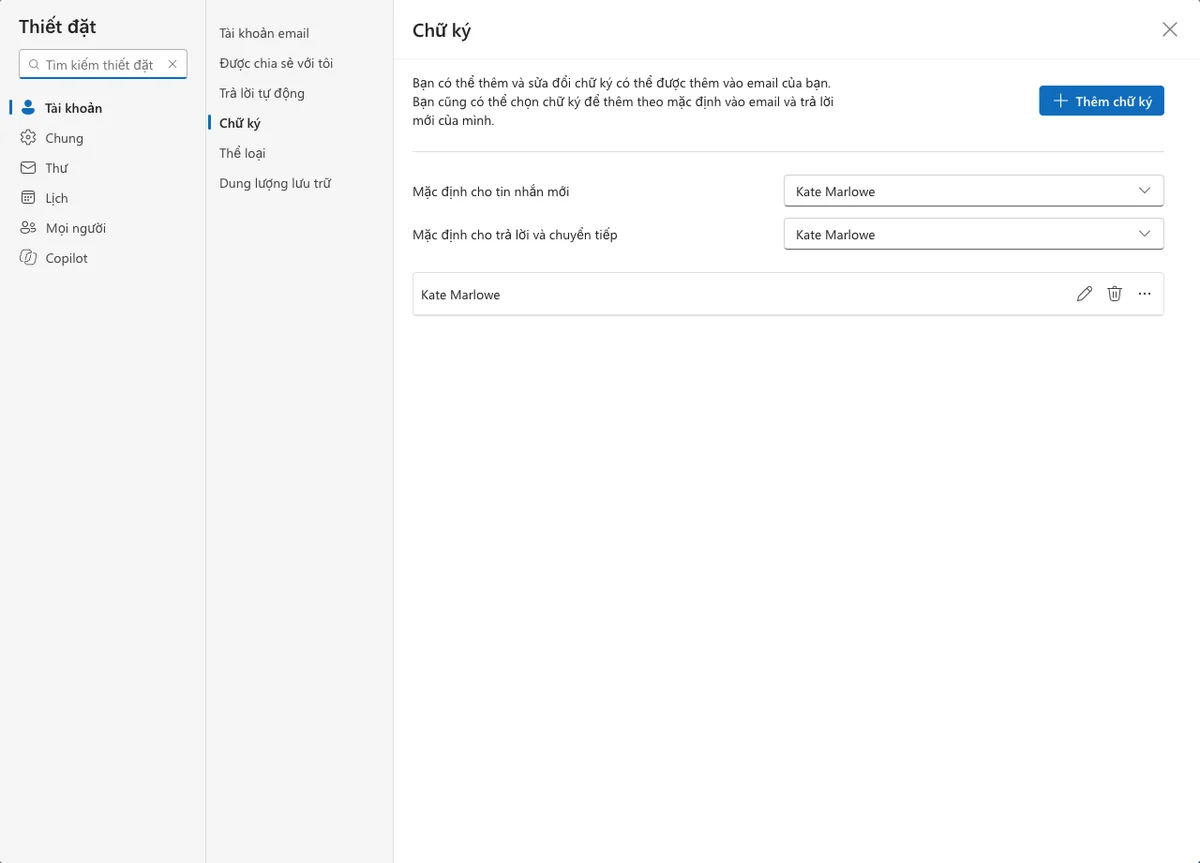Go to Được chia sẻ với tôi

pos(276,63)
